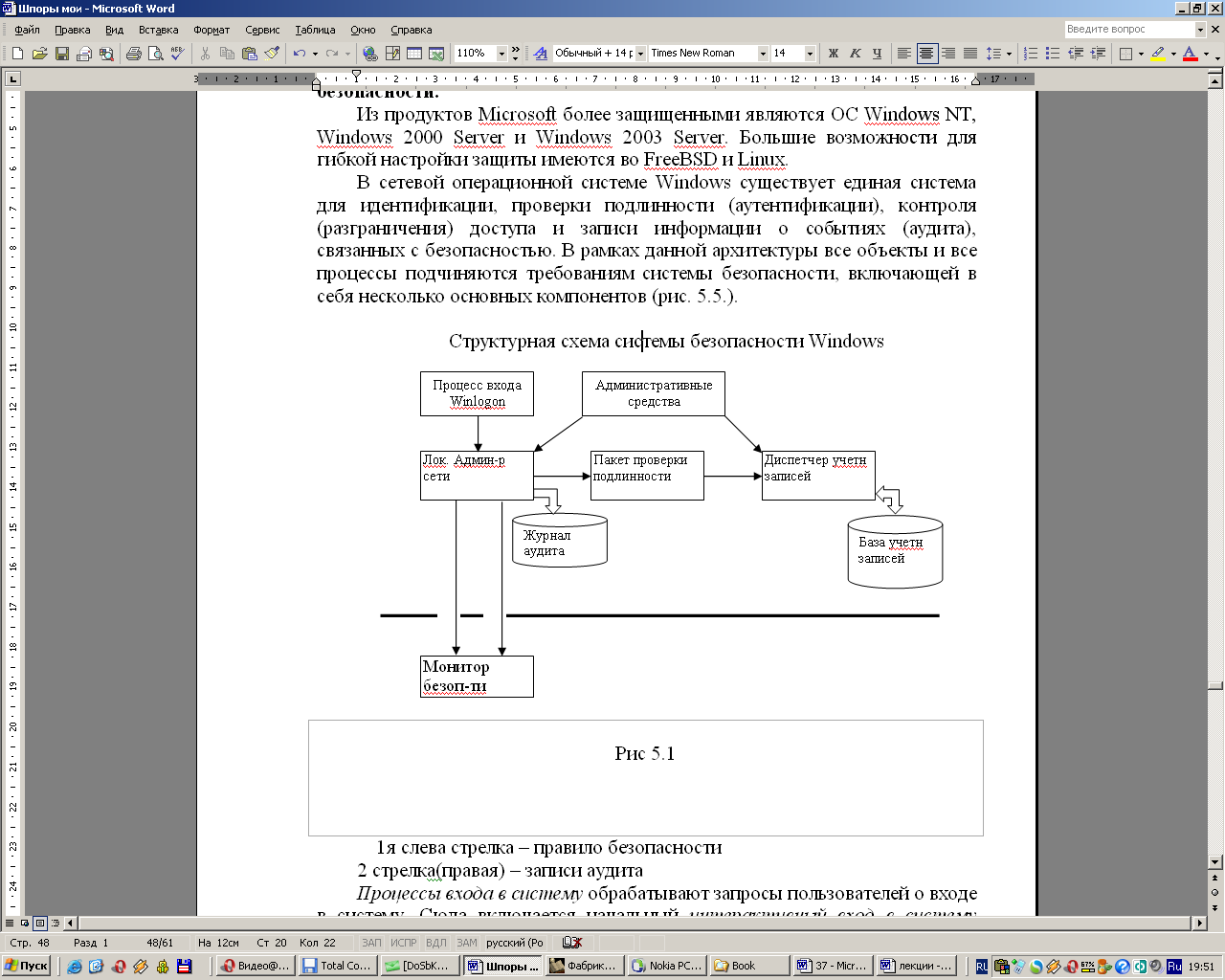Screen dimensions: 1225x980
Task: Toggle Underline (Ч) formatting
Action: 876,54
